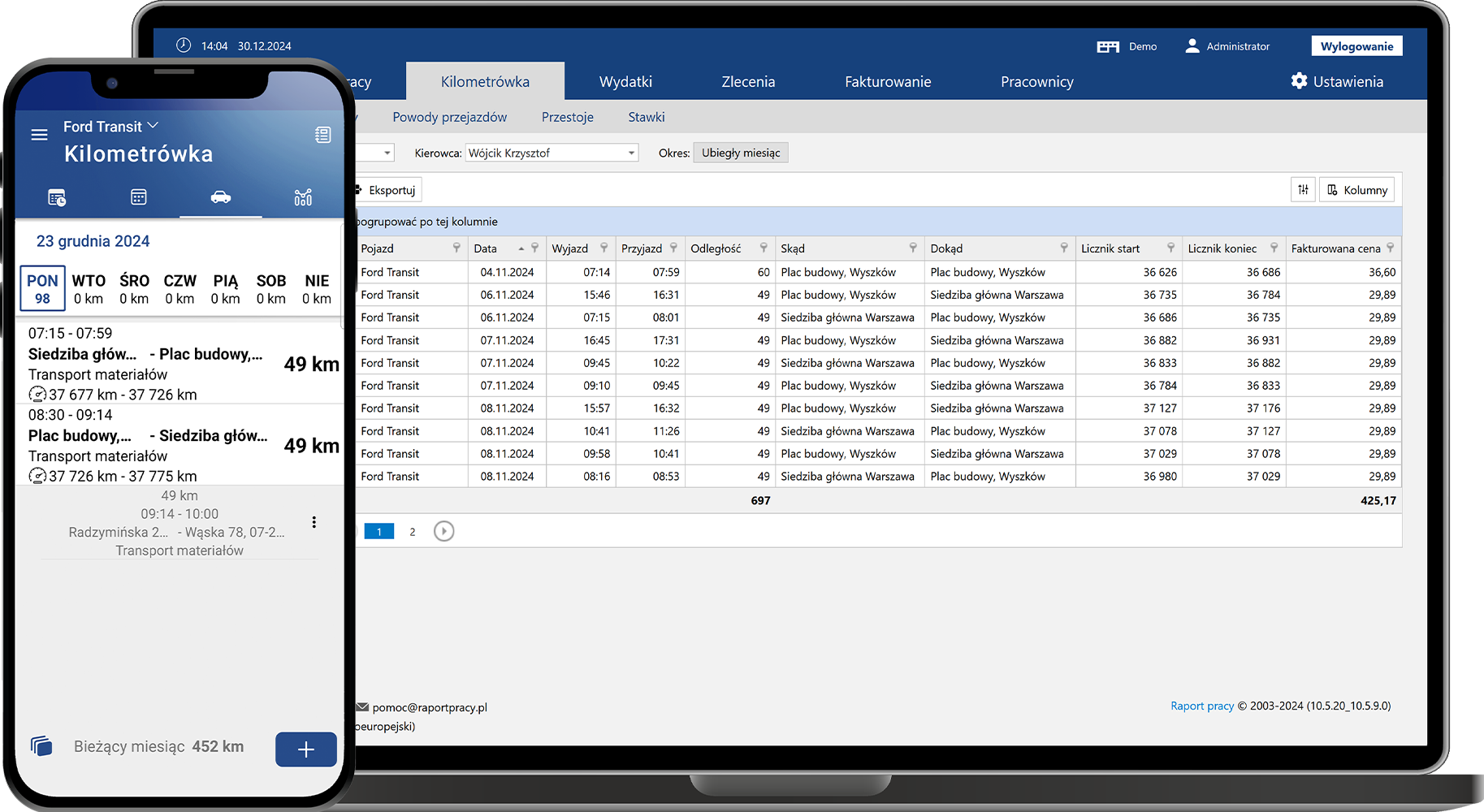Click the filter settings sliders icon near Kolumny
This screenshot has width=1484, height=812.
(1303, 189)
